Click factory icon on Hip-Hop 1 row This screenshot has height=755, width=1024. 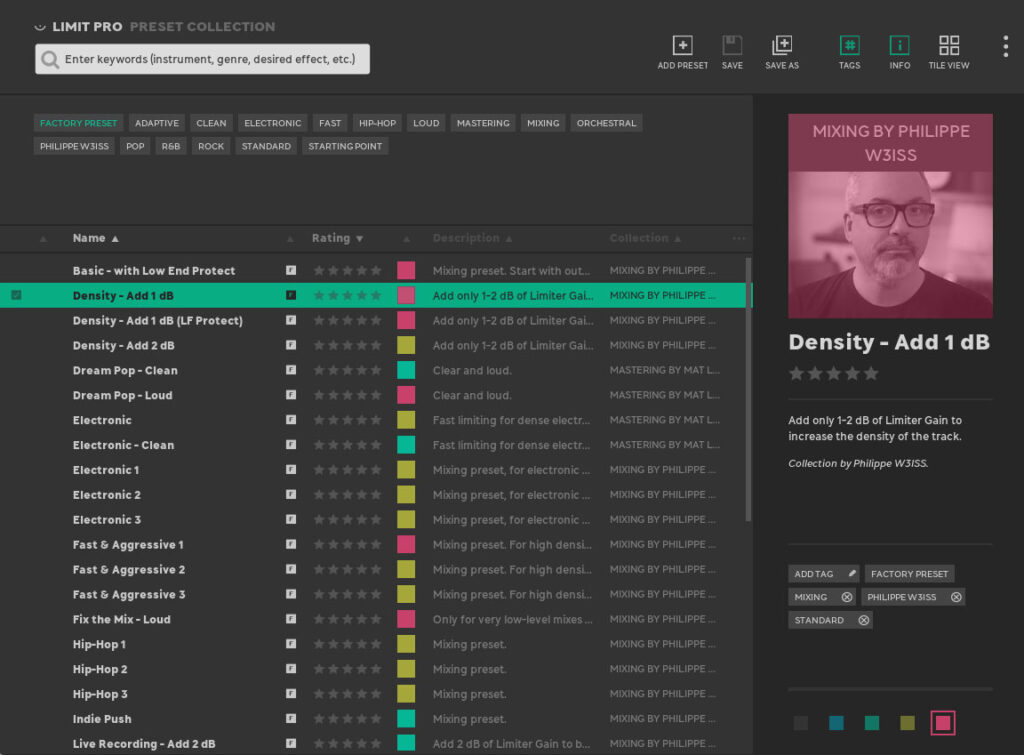coord(291,644)
